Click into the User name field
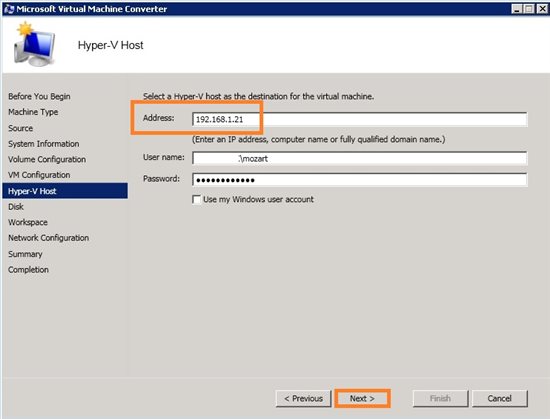 [x=360, y=158]
